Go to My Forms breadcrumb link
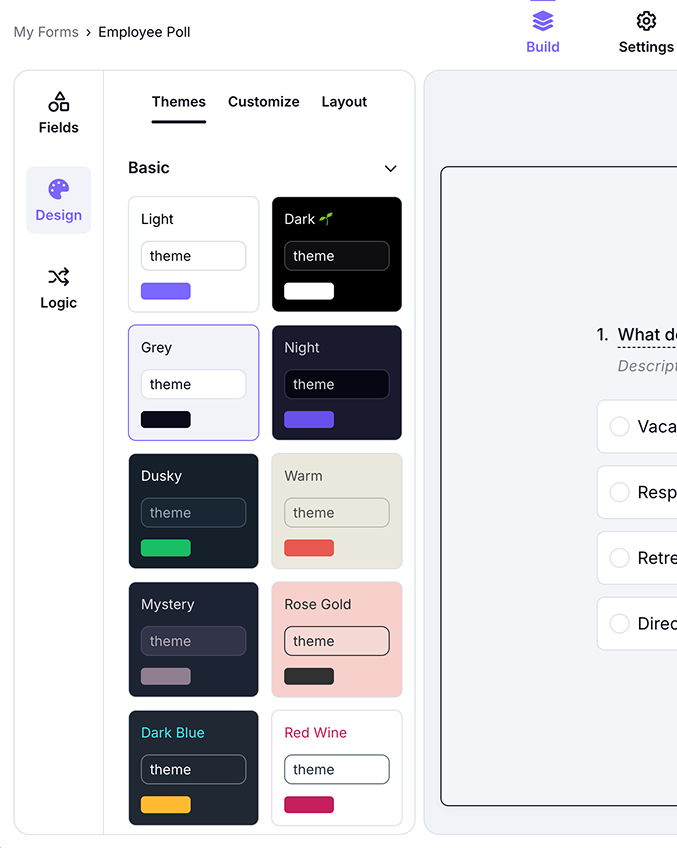This screenshot has height=848, width=677. tap(46, 32)
